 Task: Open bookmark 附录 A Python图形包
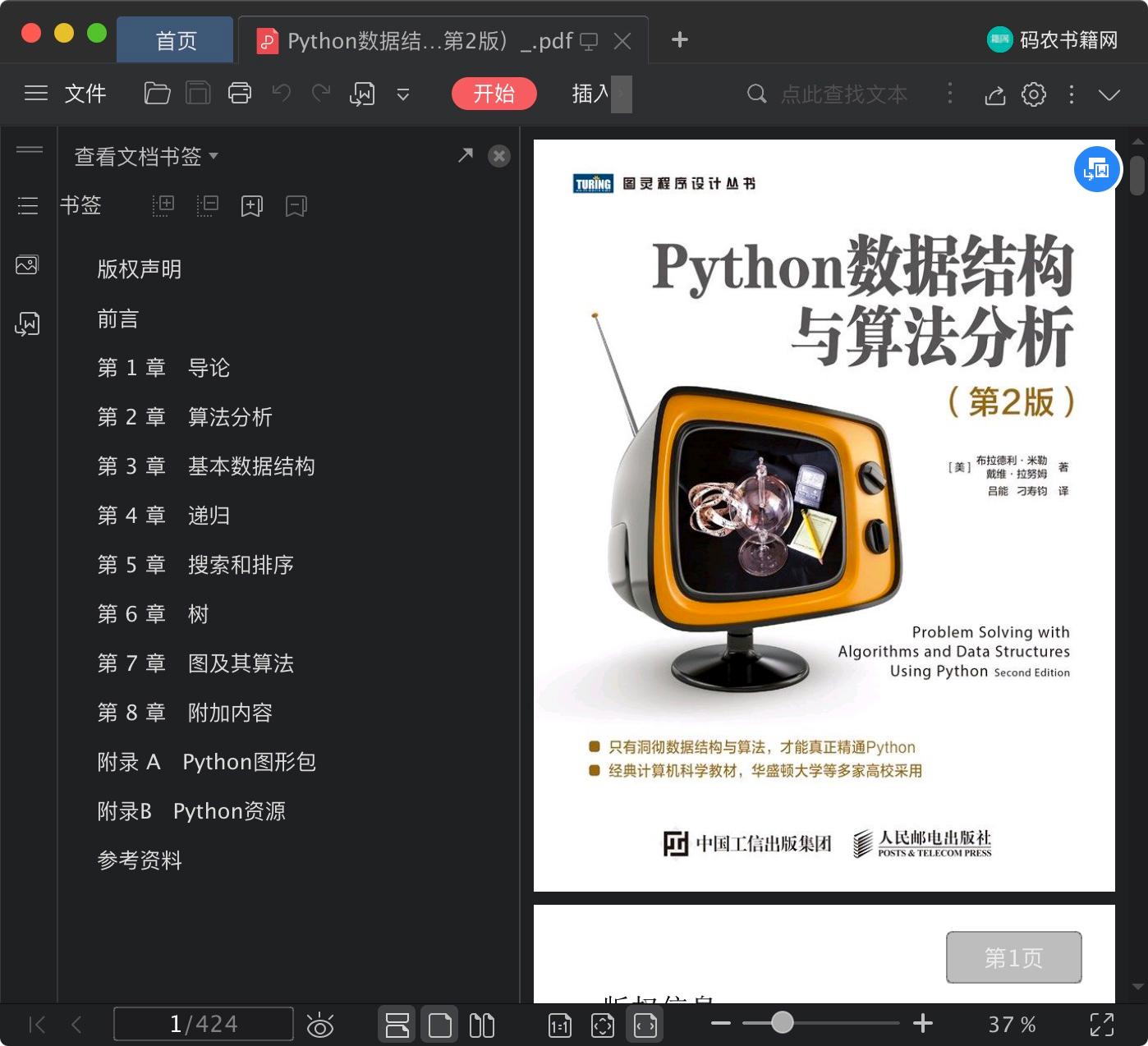click(207, 762)
